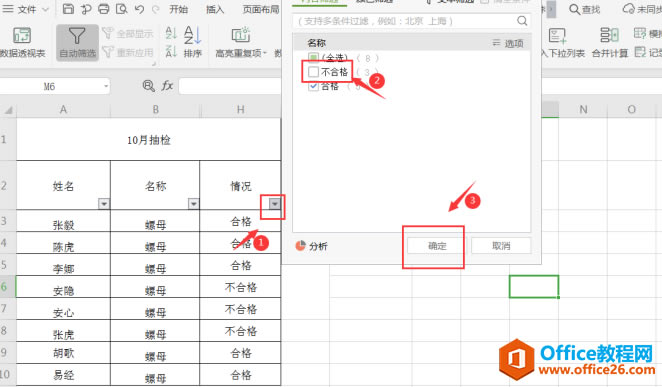Click the zoom magnifier beside fx
Viewport: 662px width, 387px height.
coord(148,86)
